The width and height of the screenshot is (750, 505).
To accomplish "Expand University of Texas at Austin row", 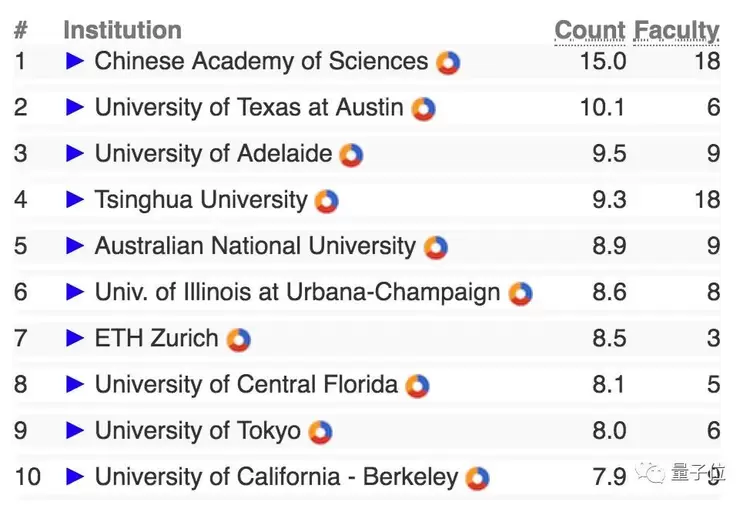I will (x=75, y=108).
